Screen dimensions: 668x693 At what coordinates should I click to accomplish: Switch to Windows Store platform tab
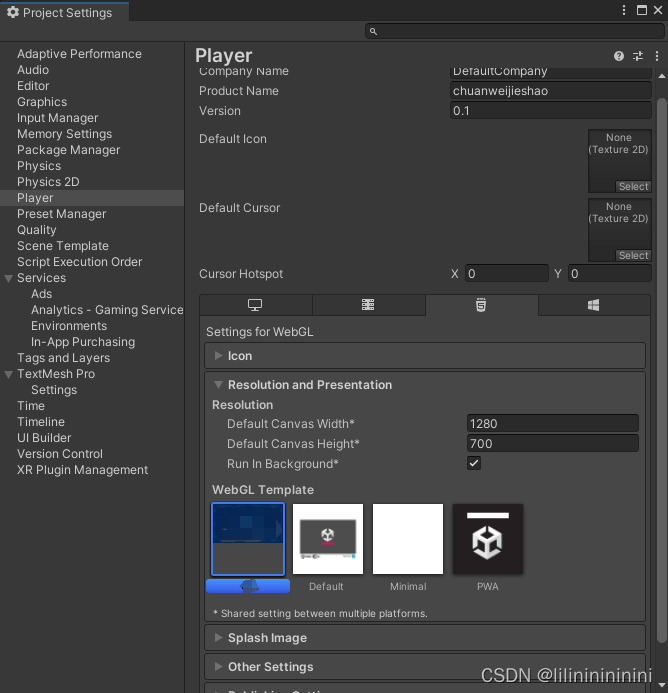[594, 305]
